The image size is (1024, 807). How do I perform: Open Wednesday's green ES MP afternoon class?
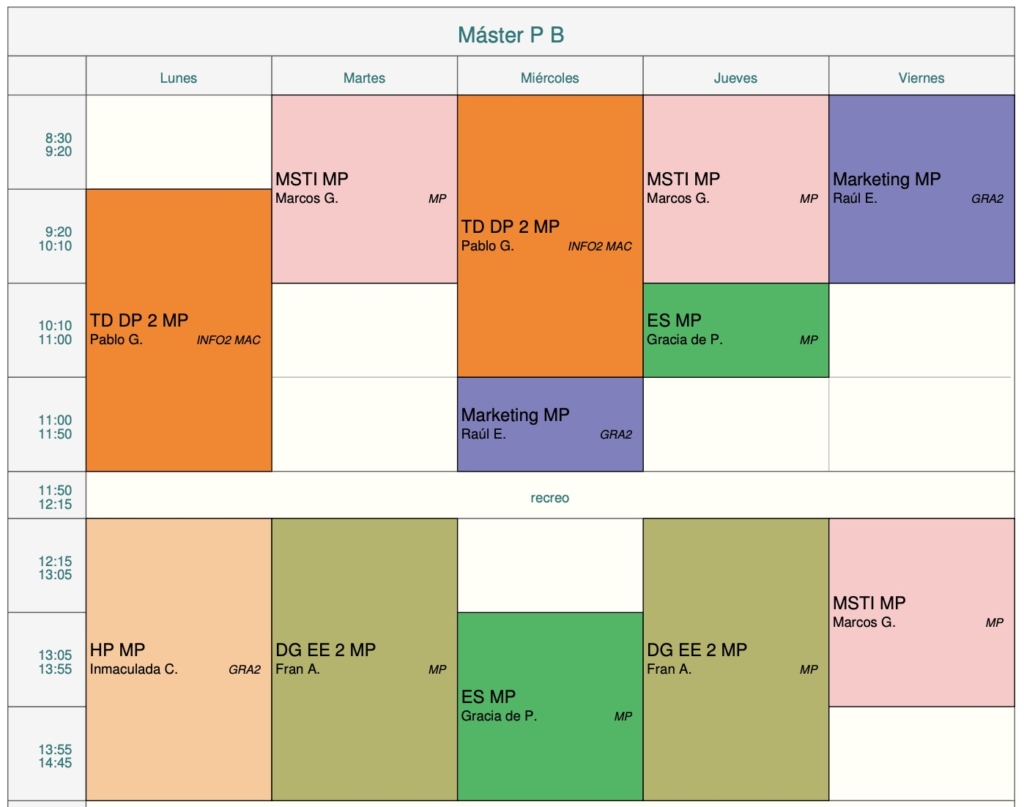(x=549, y=706)
